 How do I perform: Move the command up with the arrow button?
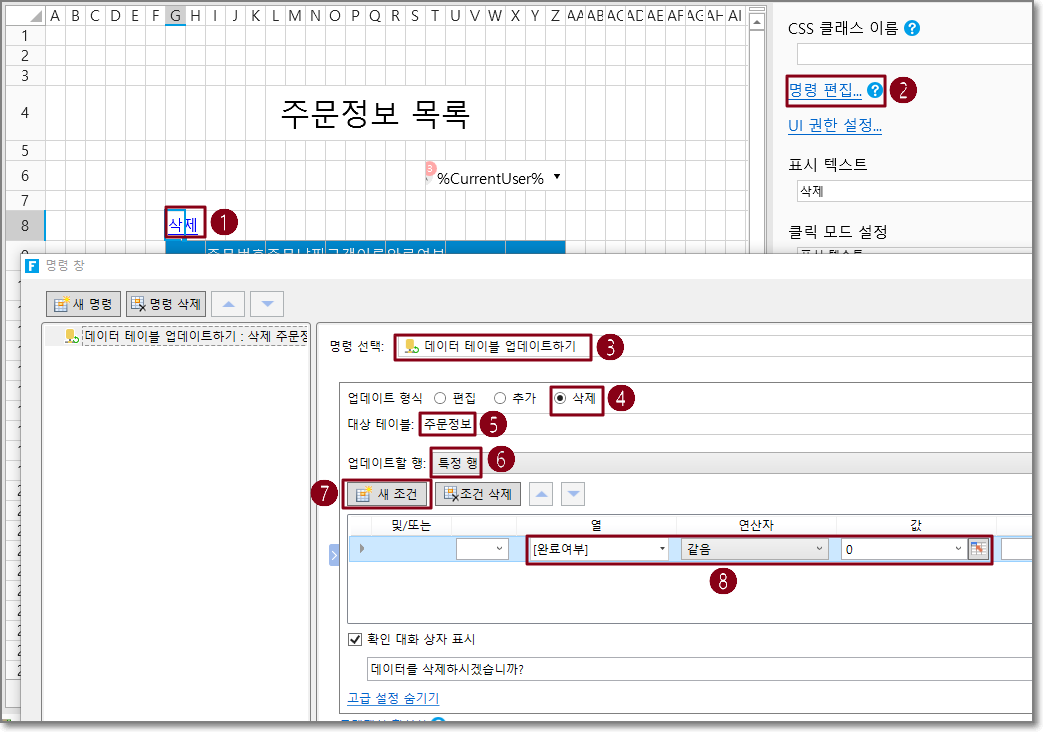(227, 303)
